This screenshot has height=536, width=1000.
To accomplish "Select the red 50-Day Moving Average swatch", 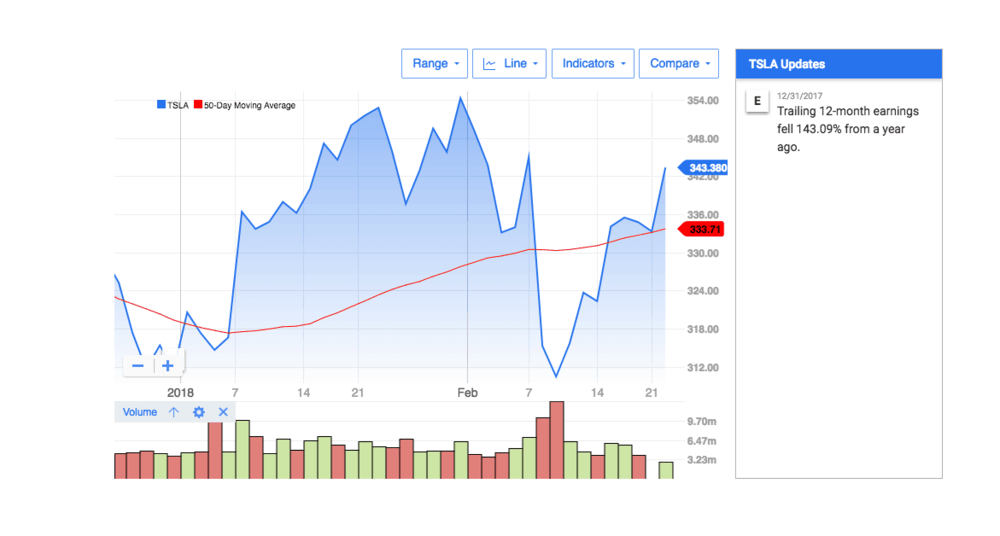I will click(198, 105).
